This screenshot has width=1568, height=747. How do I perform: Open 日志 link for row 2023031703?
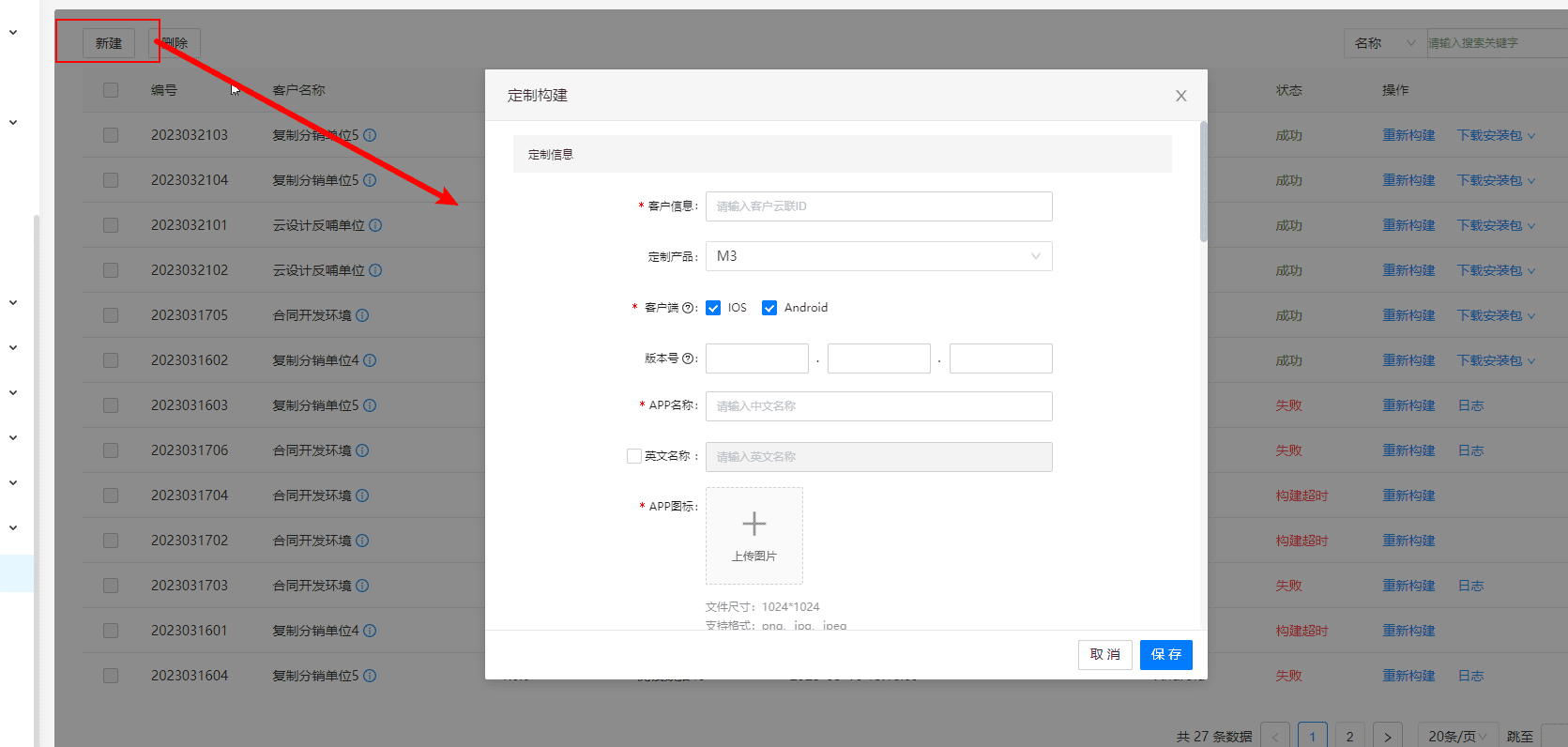pos(1470,586)
